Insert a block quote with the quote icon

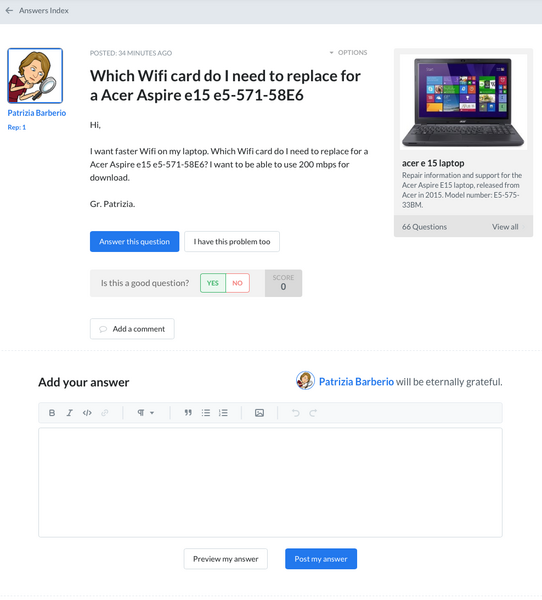pyautogui.click(x=188, y=412)
